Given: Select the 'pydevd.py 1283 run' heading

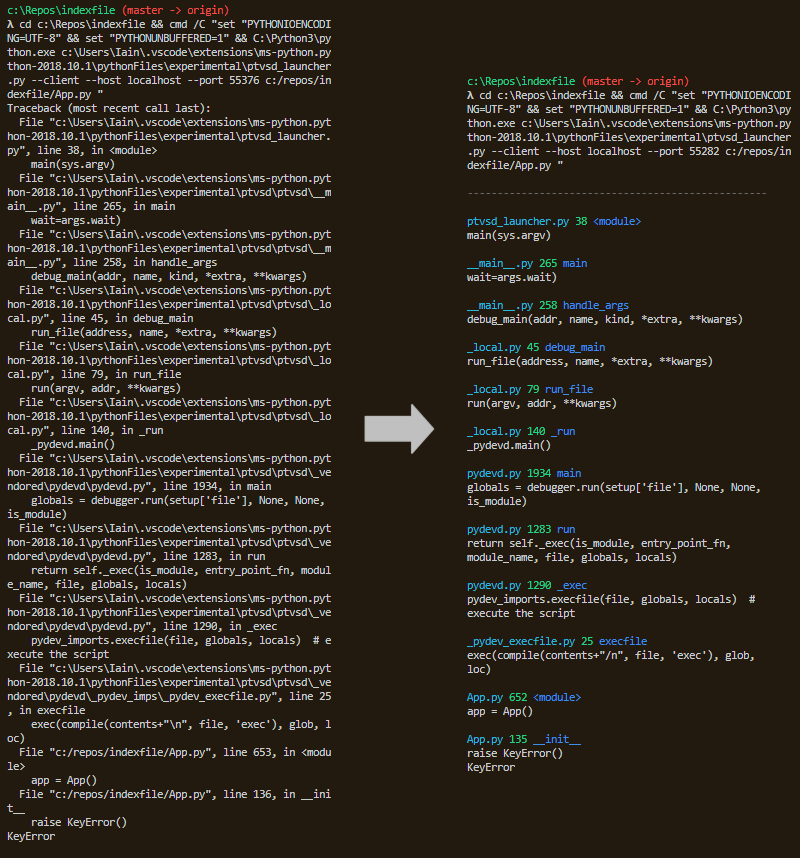Looking at the screenshot, I should click(x=521, y=529).
